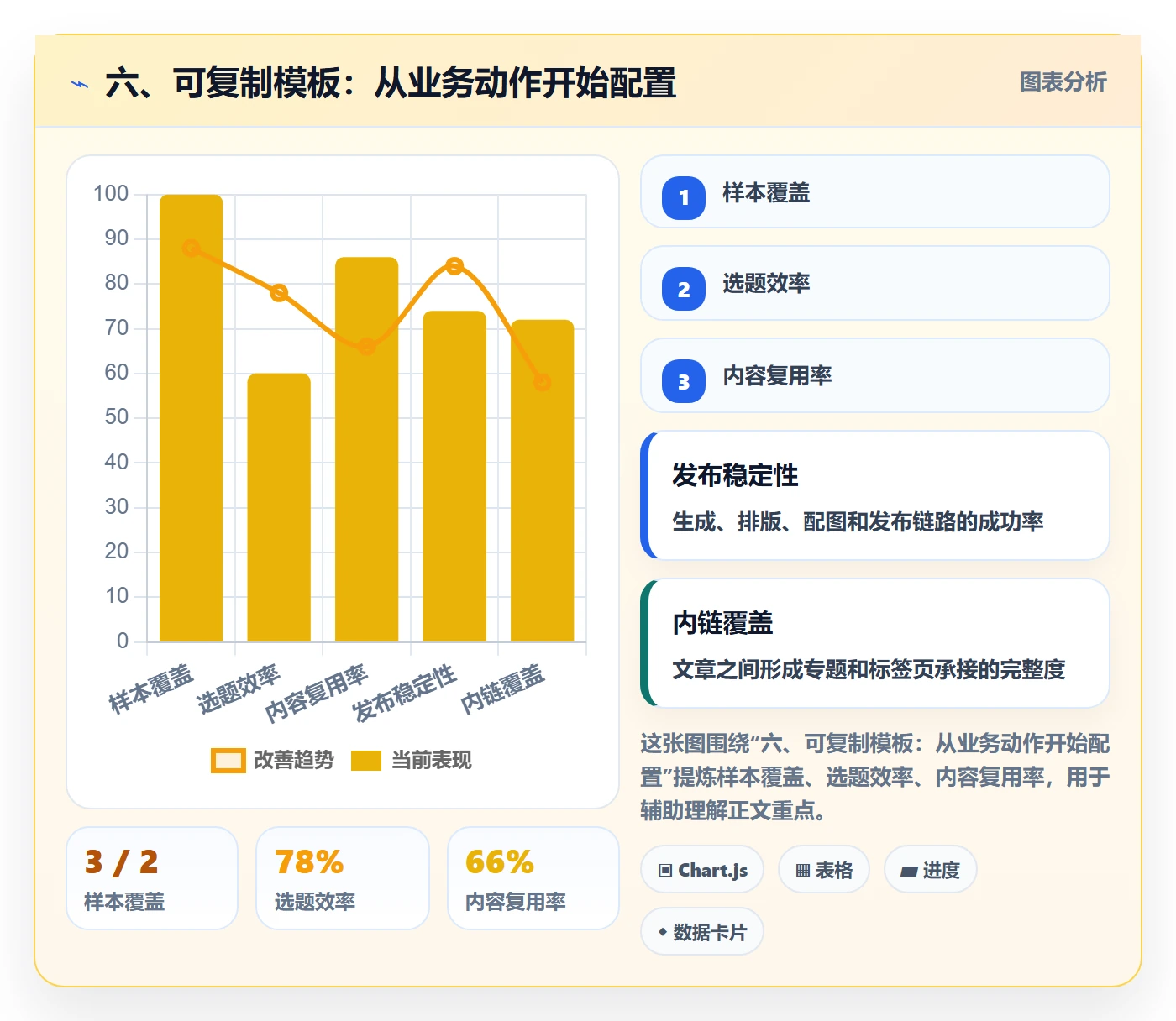Screen dimensions: 1176x1021
Task: Click the blue number 3 badge
Action: [x=684, y=381]
